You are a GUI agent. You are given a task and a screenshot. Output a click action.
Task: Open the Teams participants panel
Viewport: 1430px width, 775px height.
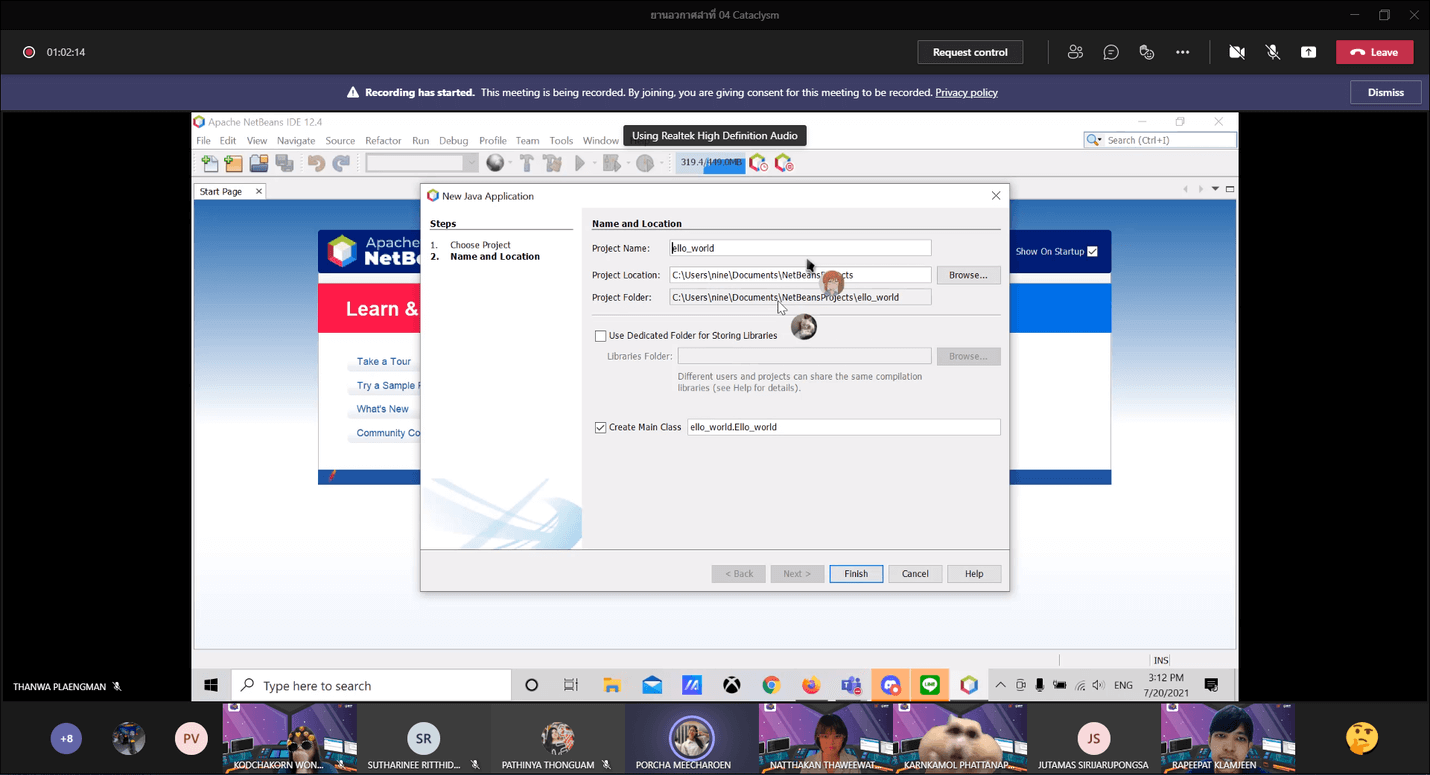pyautogui.click(x=1075, y=52)
